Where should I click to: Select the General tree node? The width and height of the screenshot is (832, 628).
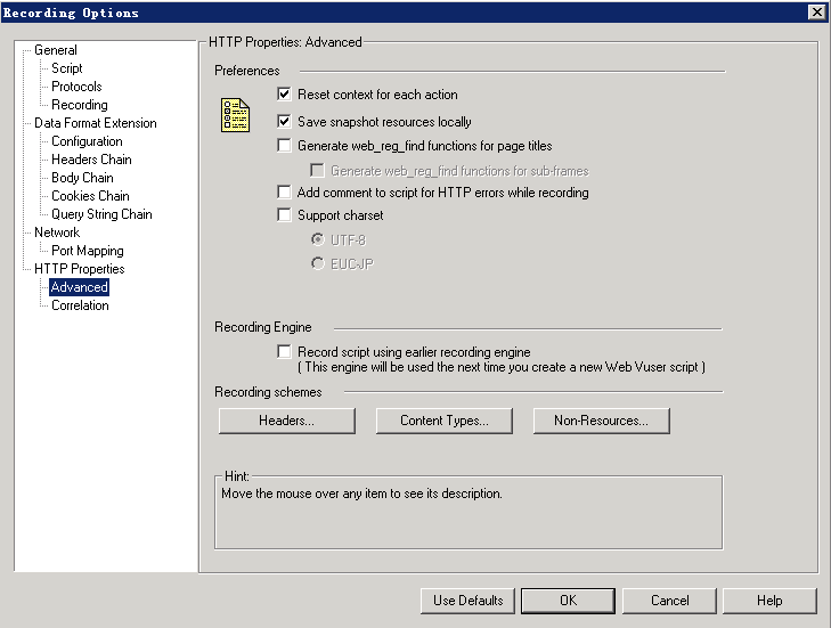(x=56, y=50)
